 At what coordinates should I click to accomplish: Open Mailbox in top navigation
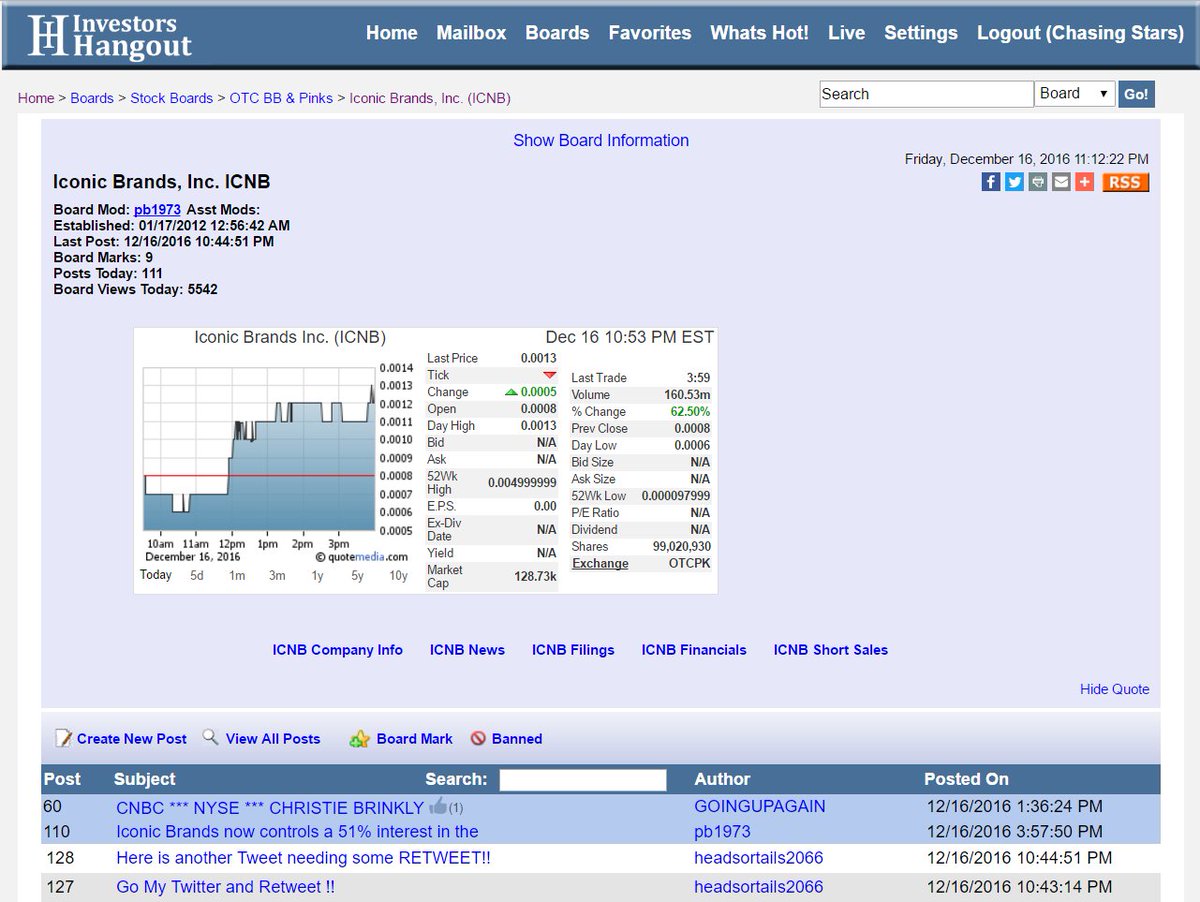click(471, 33)
